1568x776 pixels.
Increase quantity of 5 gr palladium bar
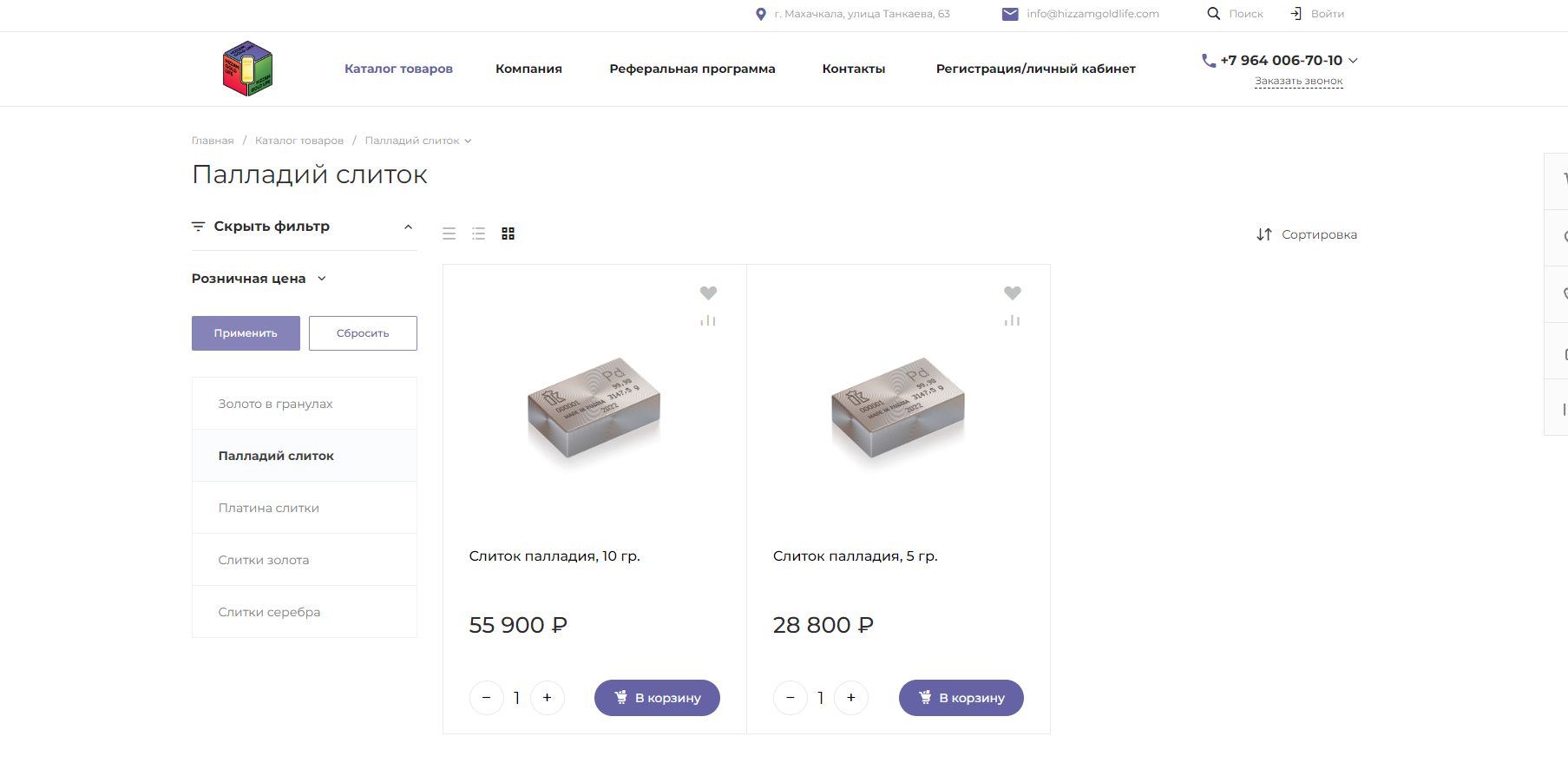[850, 698]
